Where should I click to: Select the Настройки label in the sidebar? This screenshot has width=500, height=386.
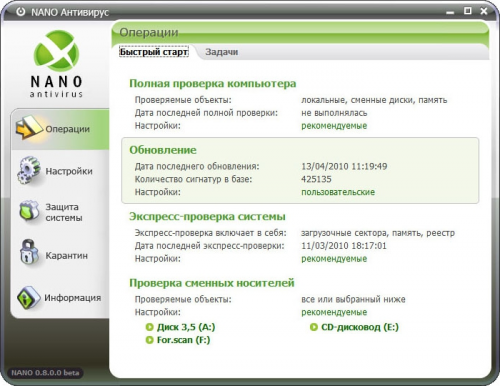[x=69, y=171]
